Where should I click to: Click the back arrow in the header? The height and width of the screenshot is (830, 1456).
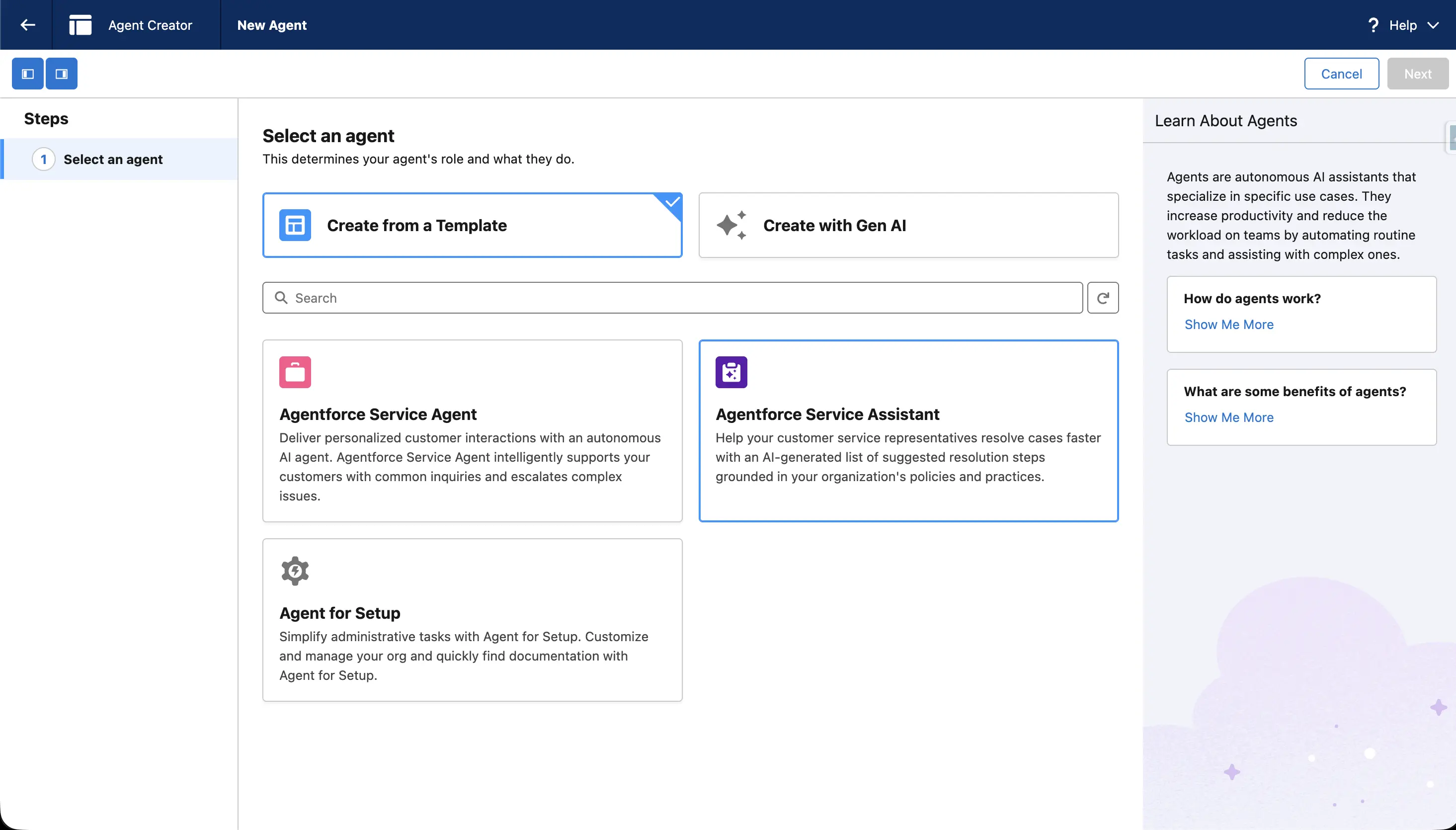pos(27,24)
